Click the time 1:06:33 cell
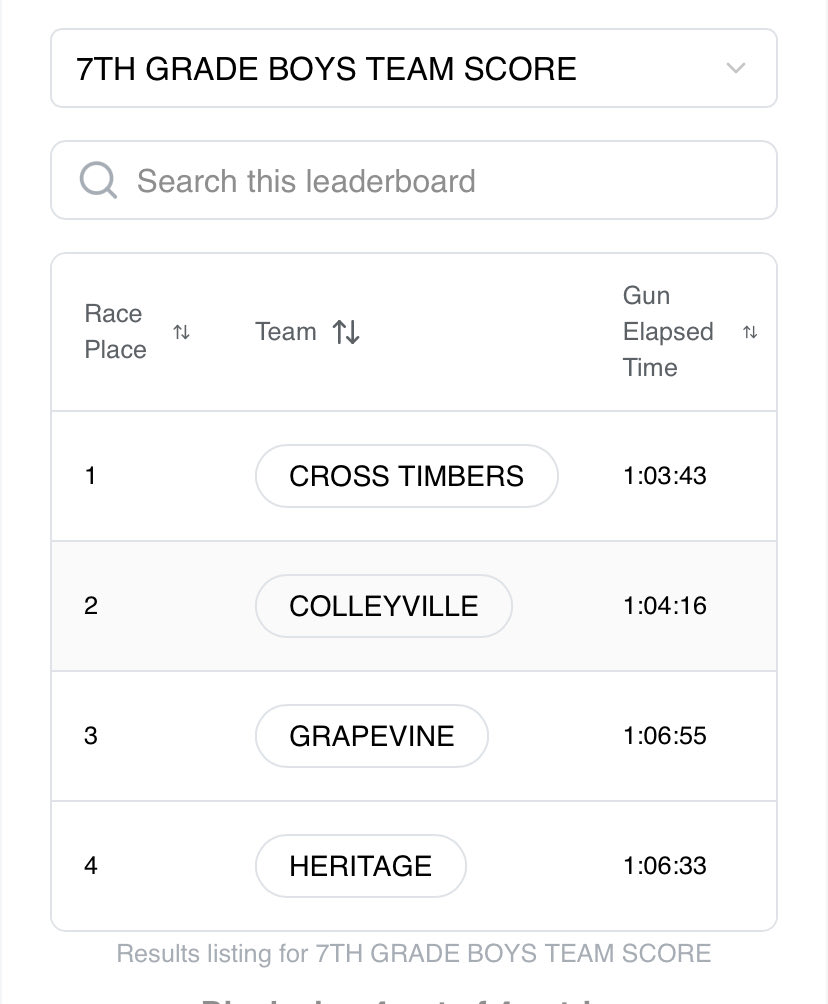 click(665, 866)
